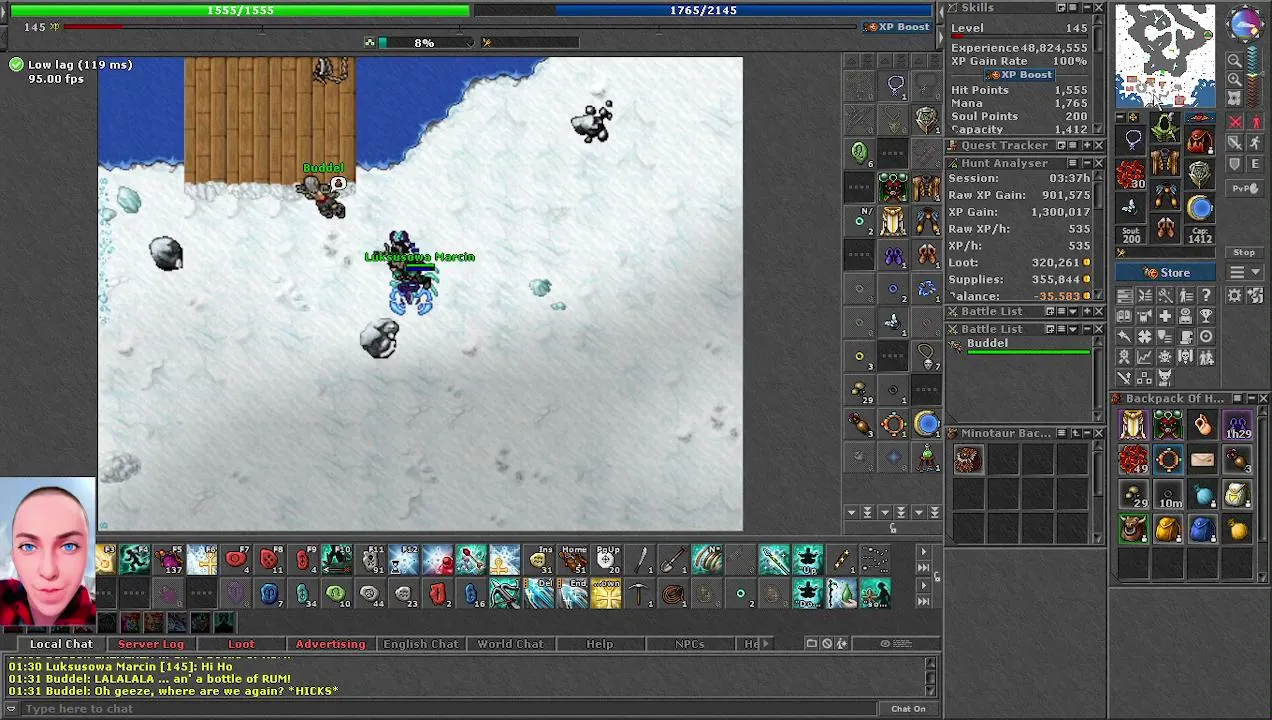Click the minimap compass rose
1272x720 pixels.
pos(1246,23)
